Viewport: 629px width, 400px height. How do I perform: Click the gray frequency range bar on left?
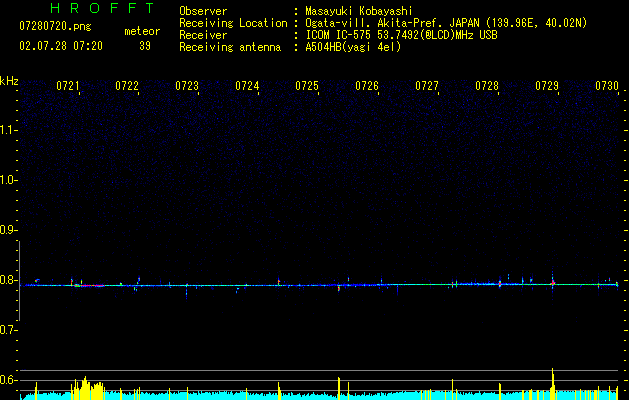[x=19, y=281]
